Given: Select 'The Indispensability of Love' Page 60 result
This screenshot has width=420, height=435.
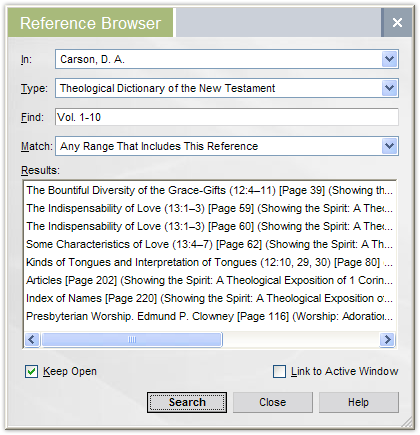Looking at the screenshot, I should (209, 226).
